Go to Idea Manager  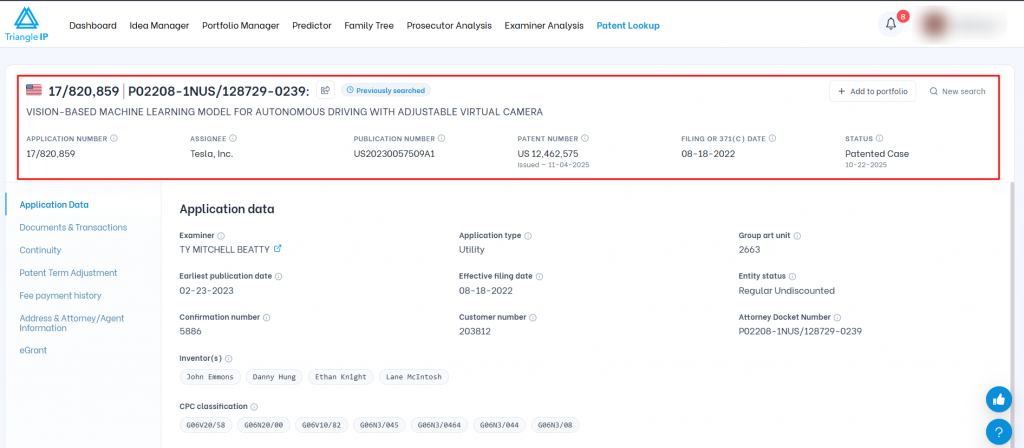pos(159,25)
